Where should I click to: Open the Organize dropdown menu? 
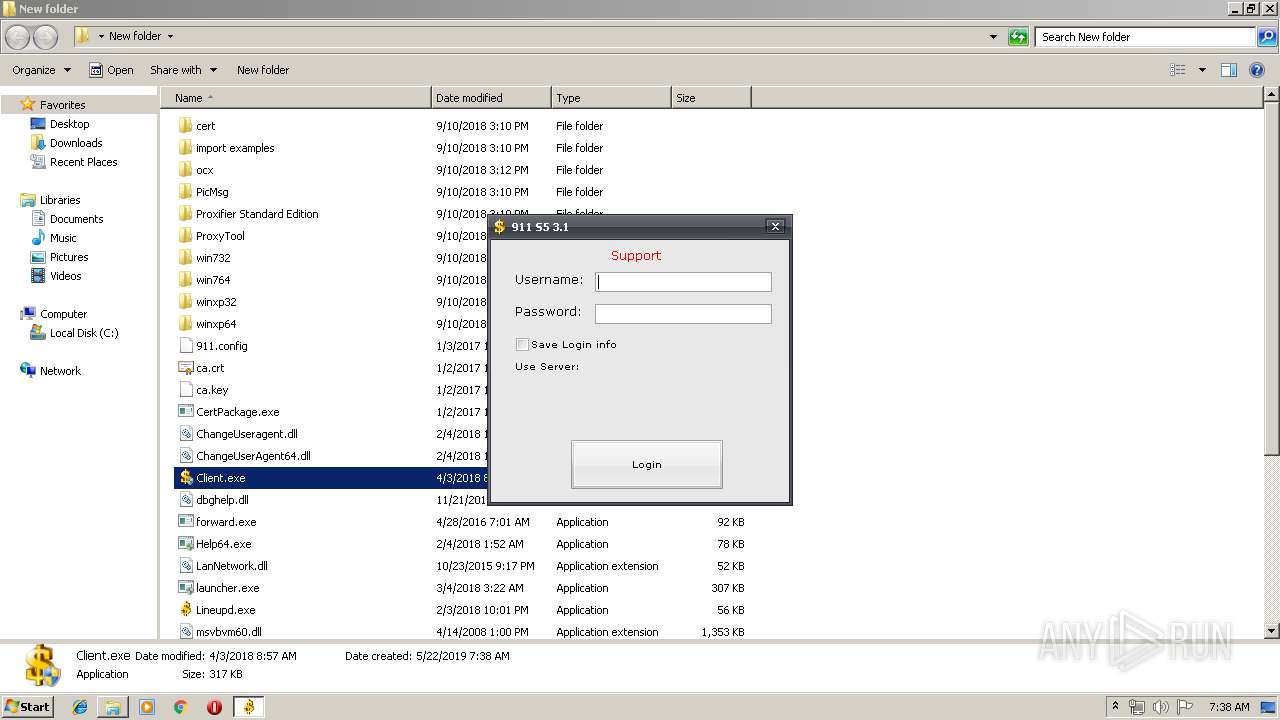(42, 70)
